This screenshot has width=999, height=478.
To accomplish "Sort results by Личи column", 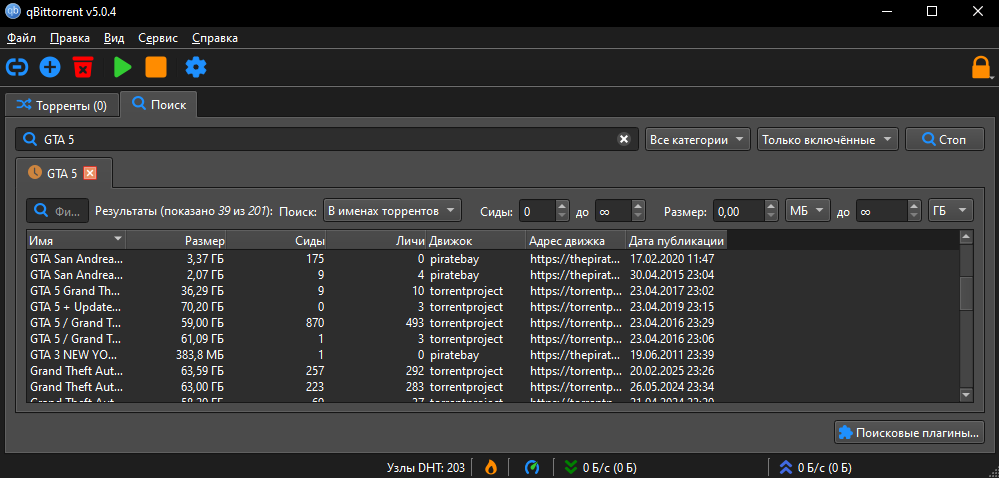I will [x=376, y=241].
